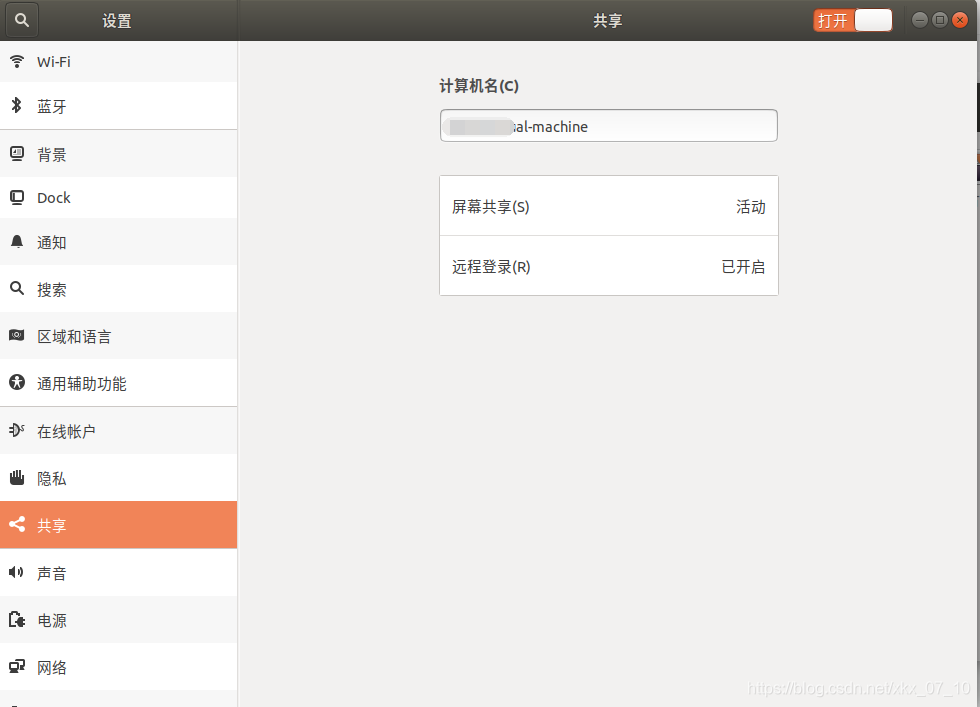Open the 远程登录(R) row
Image resolution: width=980 pixels, height=707 pixels.
point(609,266)
